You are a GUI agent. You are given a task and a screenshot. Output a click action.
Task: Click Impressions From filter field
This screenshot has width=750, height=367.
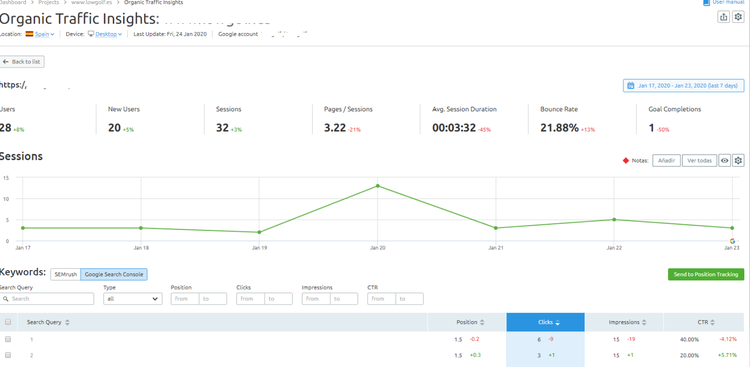tap(316, 299)
